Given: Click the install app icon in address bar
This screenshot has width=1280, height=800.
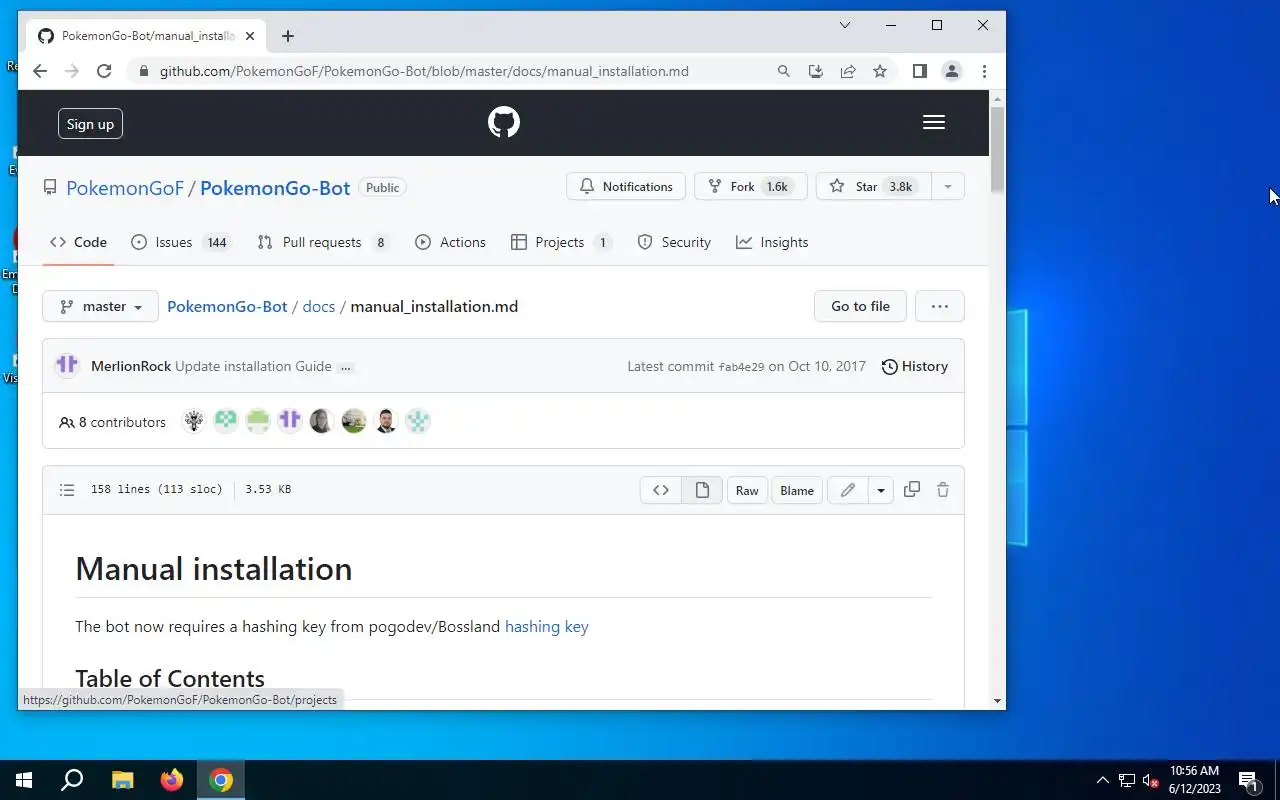Looking at the screenshot, I should pyautogui.click(x=816, y=71).
